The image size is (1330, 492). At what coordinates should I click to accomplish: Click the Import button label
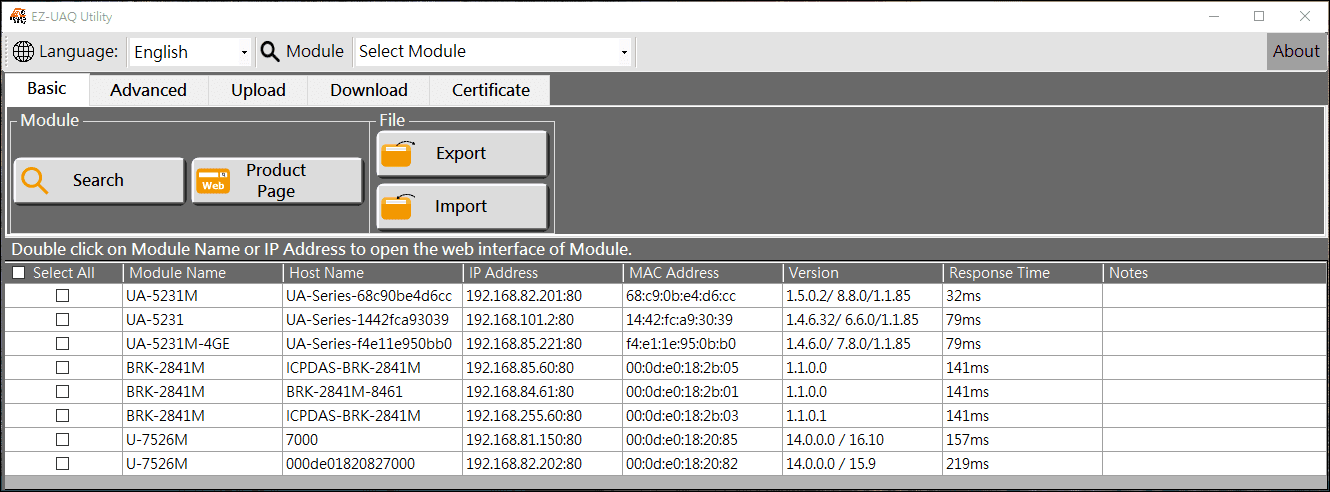pos(461,207)
